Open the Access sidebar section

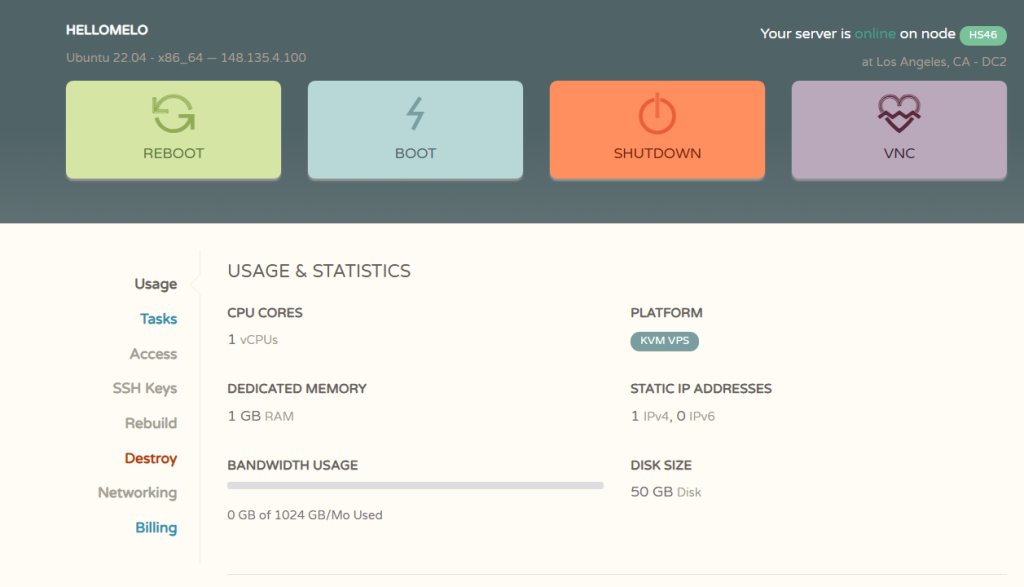[x=153, y=354]
